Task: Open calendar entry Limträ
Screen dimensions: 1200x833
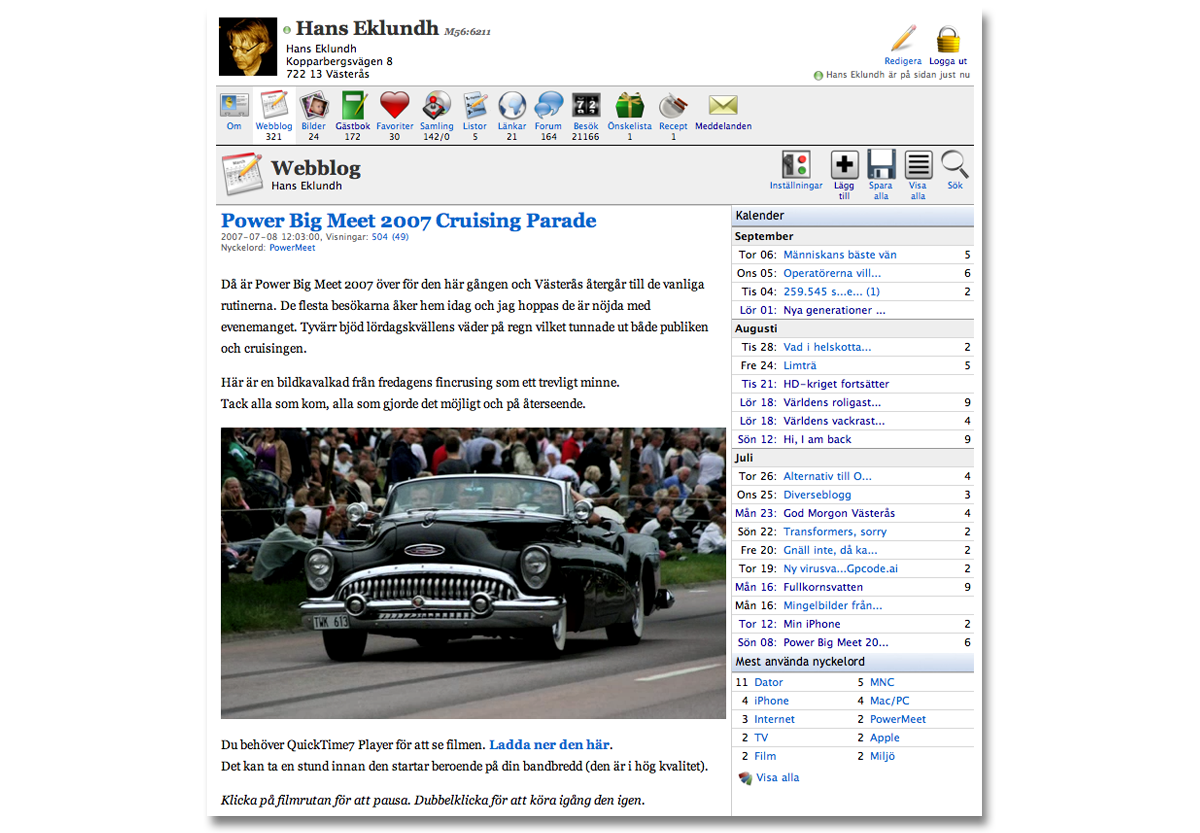Action: click(800, 366)
